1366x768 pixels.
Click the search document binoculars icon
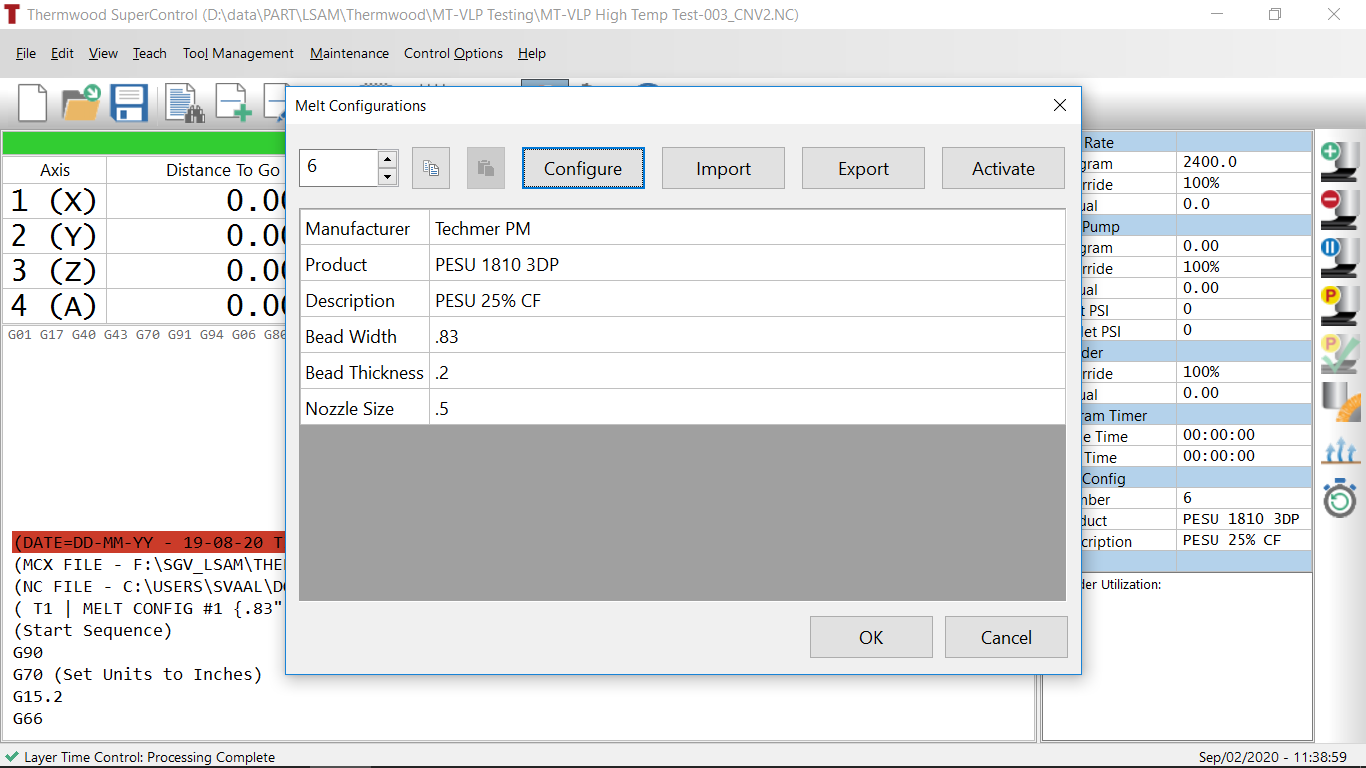185,103
